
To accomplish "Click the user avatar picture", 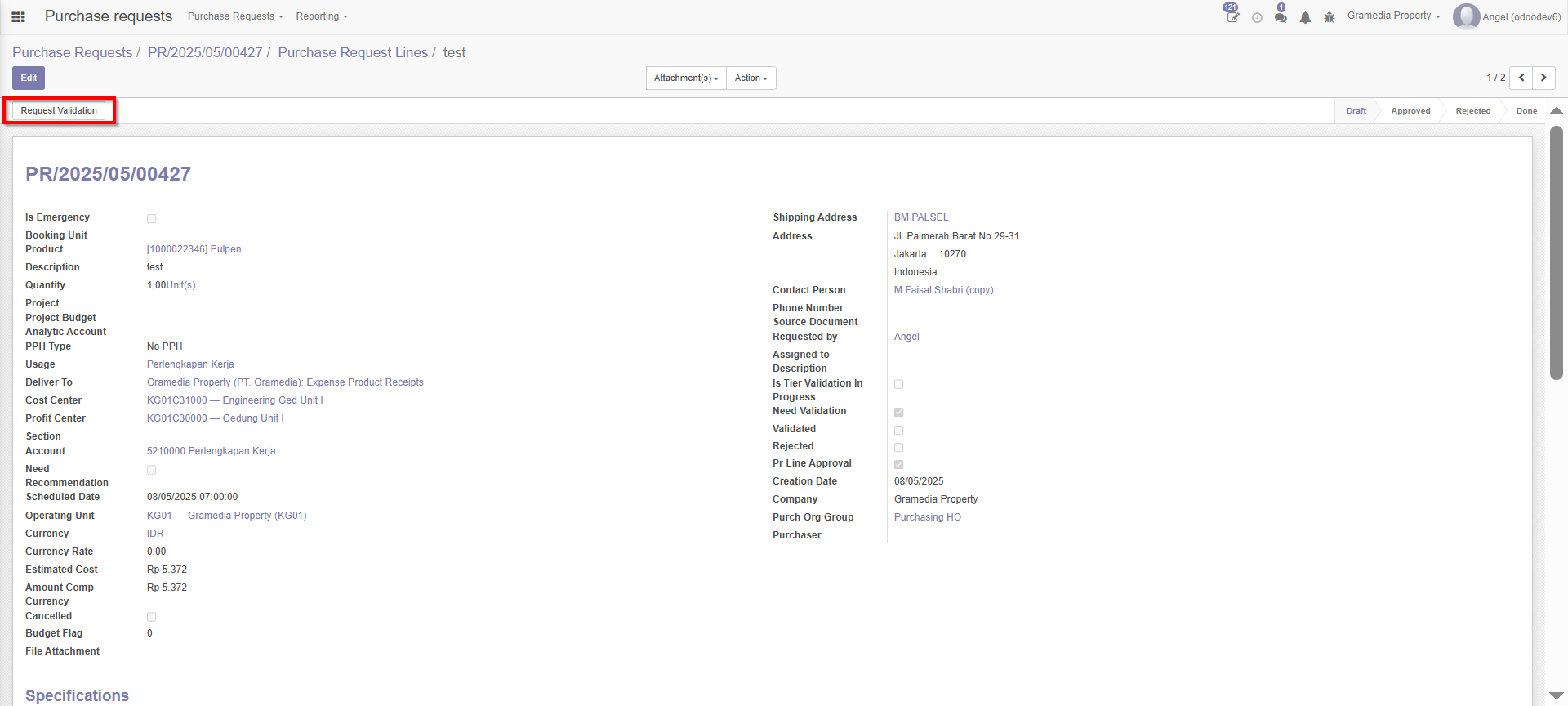I will (x=1466, y=16).
